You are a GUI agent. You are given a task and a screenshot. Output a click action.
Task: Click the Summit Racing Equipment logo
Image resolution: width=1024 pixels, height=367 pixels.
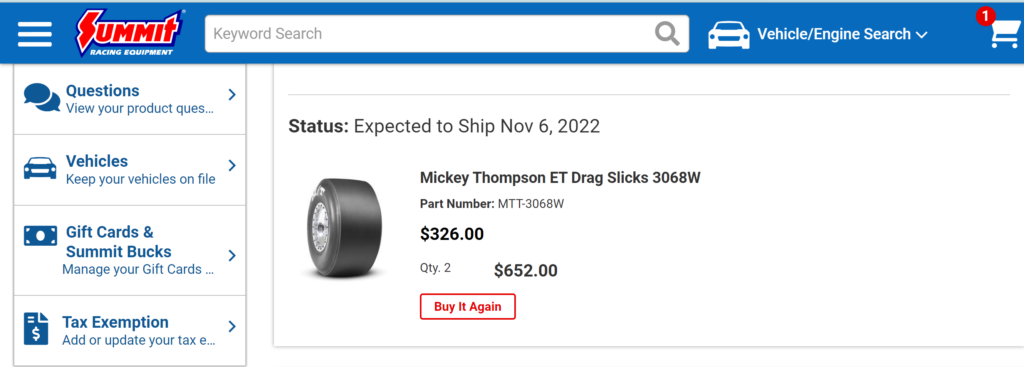point(129,33)
